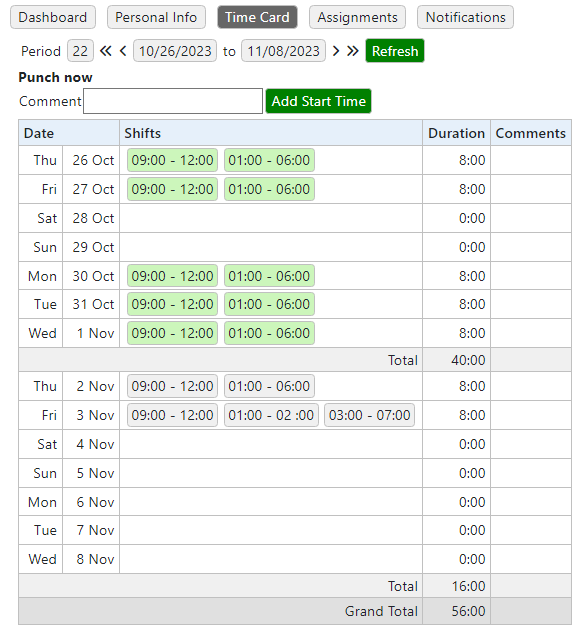This screenshot has height=636, width=583.
Task: Select Fri 27 Oct 01:00 - 06:00 shift
Action: point(269,189)
